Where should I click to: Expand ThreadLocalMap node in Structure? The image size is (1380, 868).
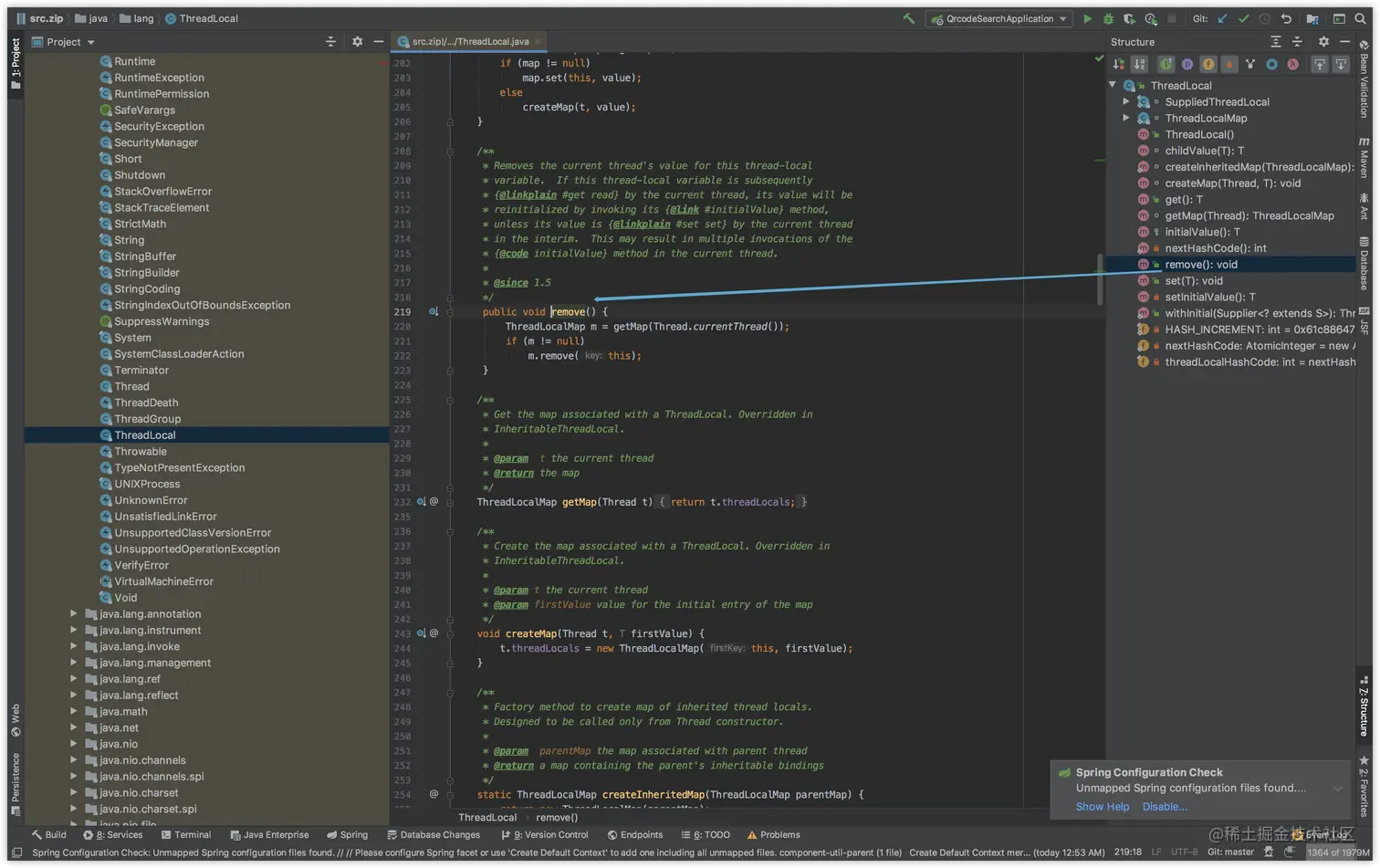pos(1126,118)
